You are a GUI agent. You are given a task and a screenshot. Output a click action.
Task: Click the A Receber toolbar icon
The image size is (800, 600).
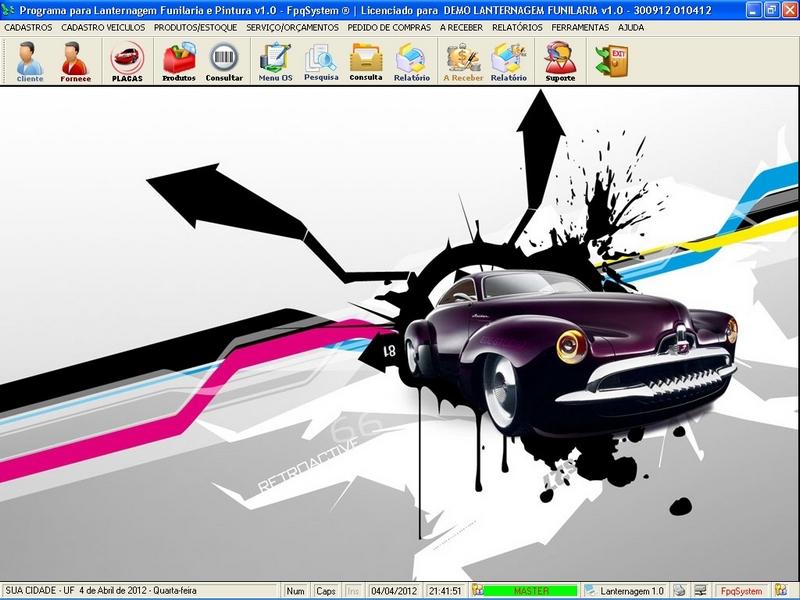coord(463,62)
